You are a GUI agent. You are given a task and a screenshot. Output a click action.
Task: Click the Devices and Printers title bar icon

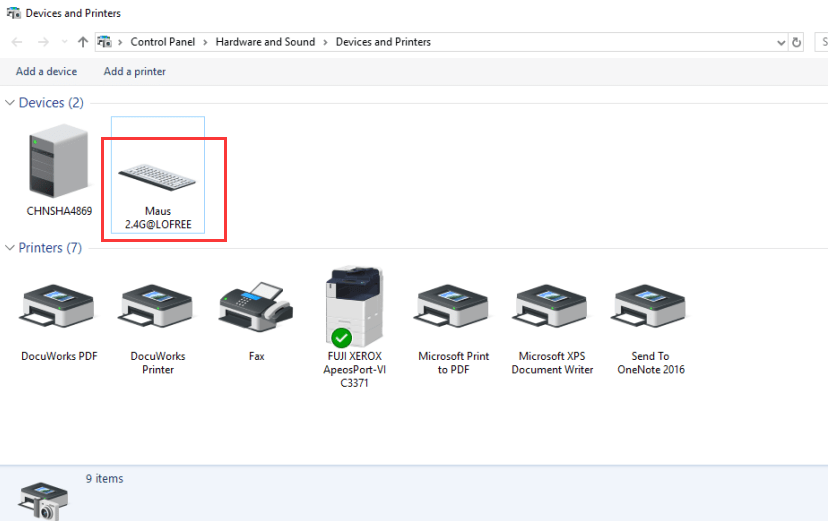[13, 13]
